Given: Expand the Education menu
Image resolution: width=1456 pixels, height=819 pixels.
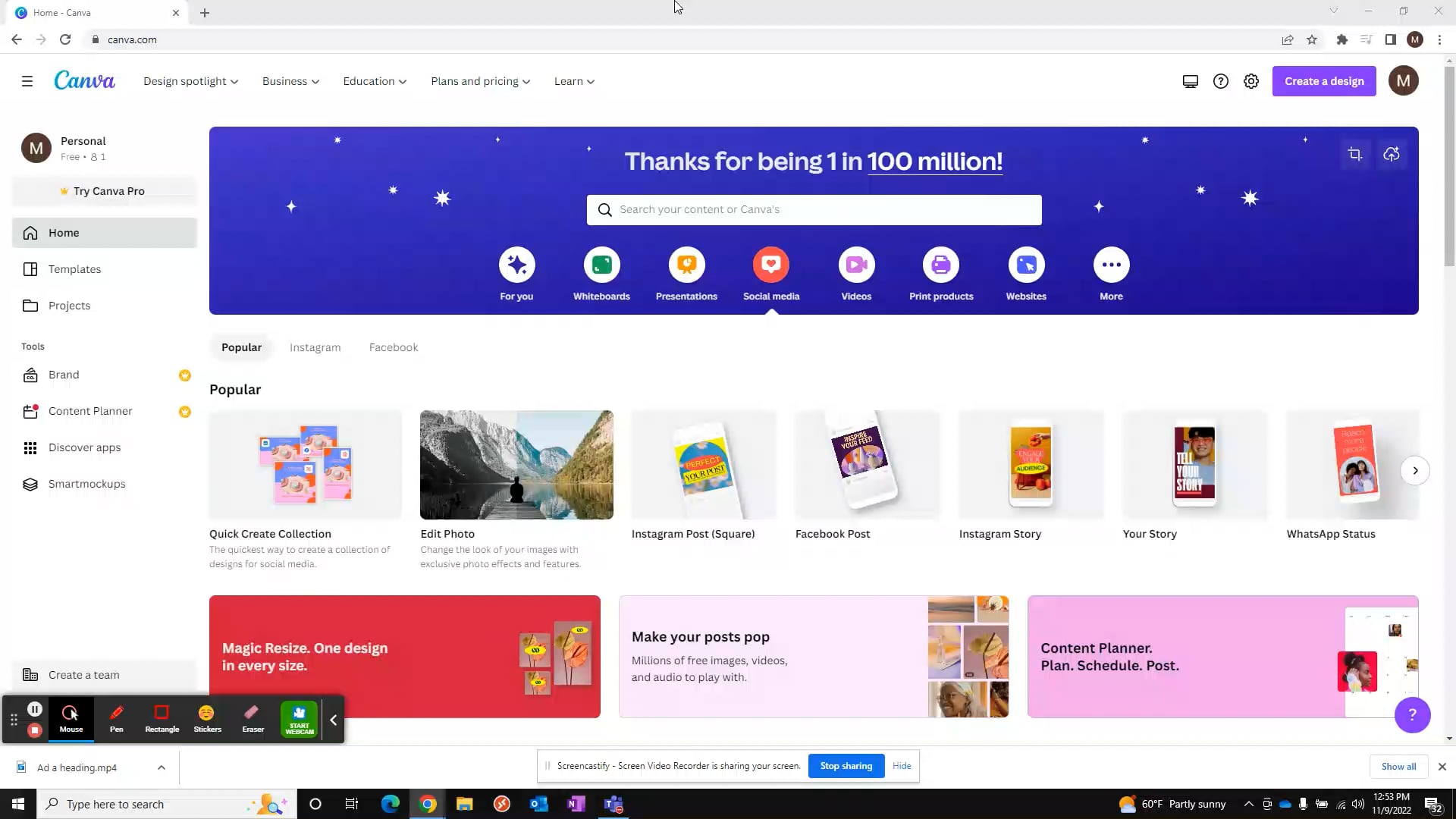Looking at the screenshot, I should pyautogui.click(x=375, y=81).
